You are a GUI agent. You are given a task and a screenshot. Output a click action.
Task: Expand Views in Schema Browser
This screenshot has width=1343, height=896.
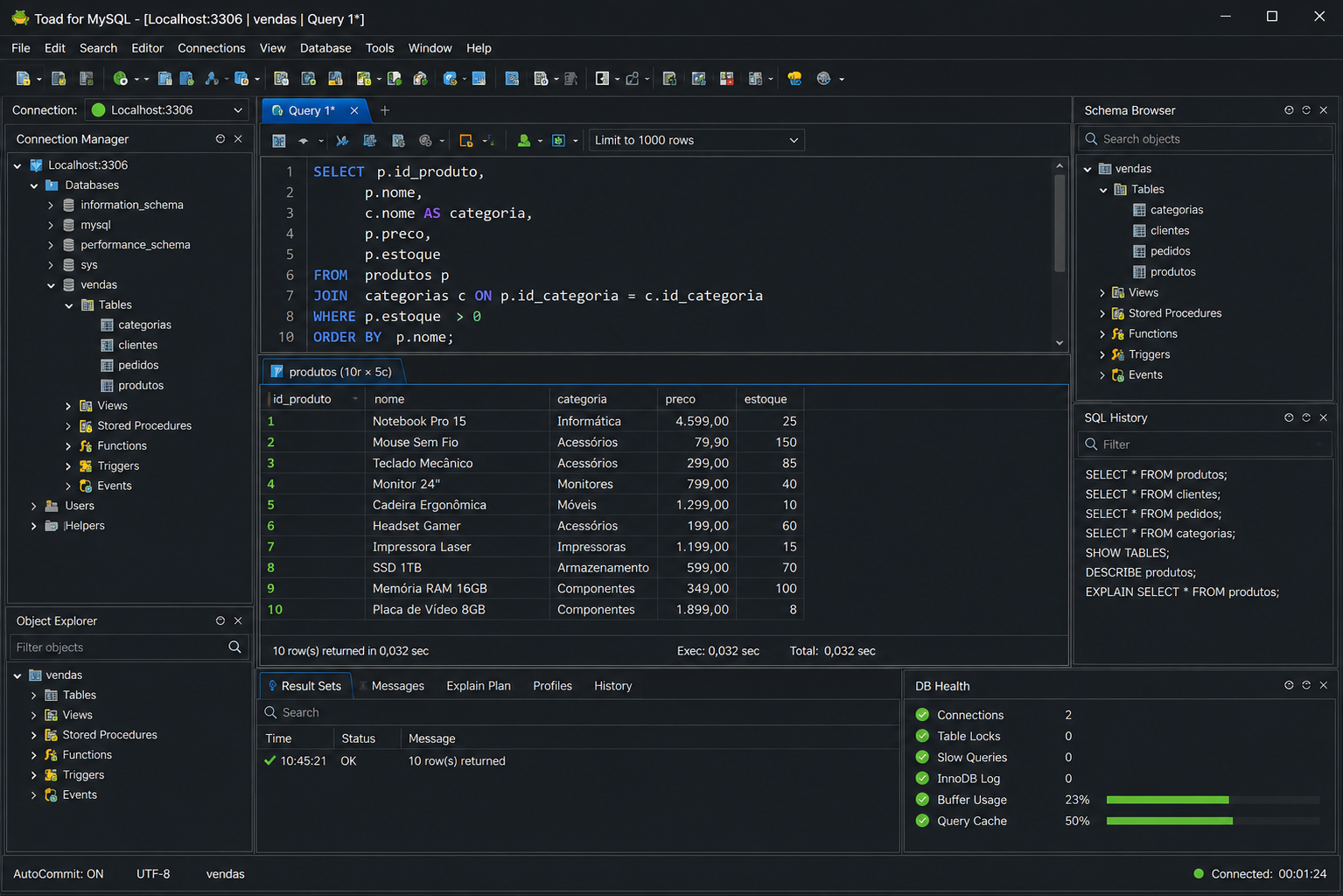click(x=1102, y=292)
